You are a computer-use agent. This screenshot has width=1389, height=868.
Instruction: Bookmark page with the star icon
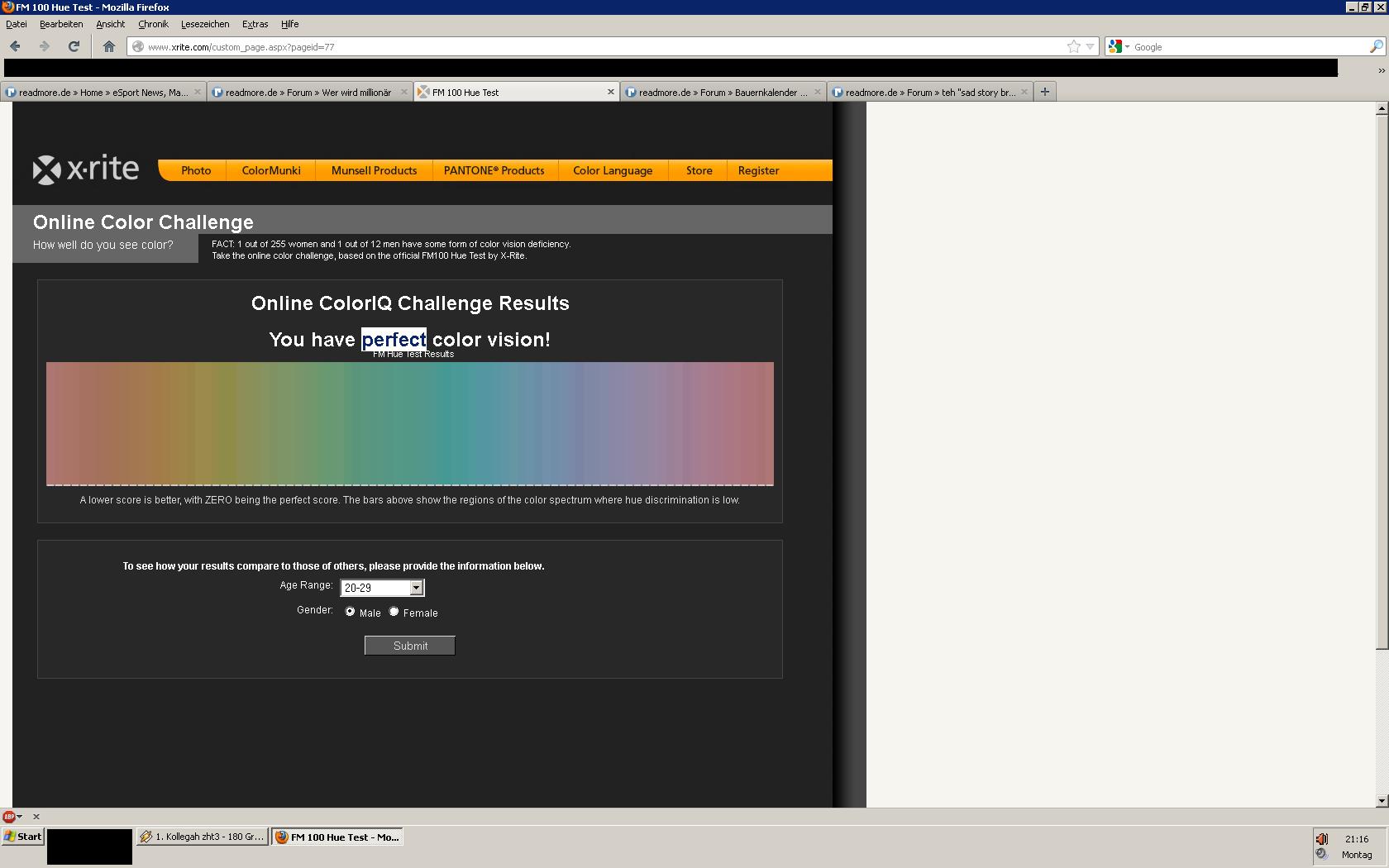(x=1073, y=46)
